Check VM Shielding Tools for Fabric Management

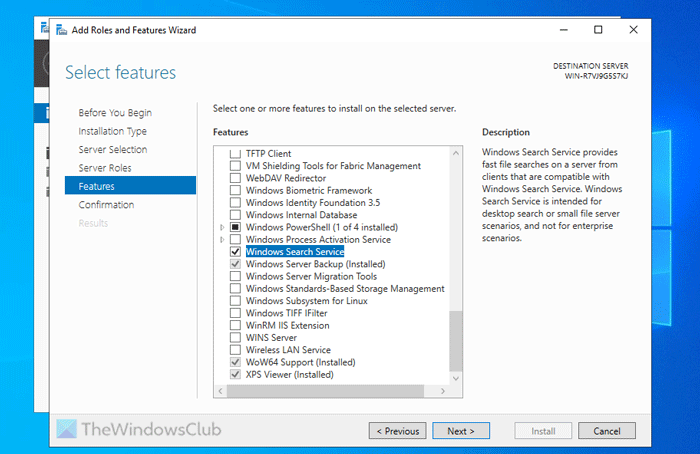235,166
